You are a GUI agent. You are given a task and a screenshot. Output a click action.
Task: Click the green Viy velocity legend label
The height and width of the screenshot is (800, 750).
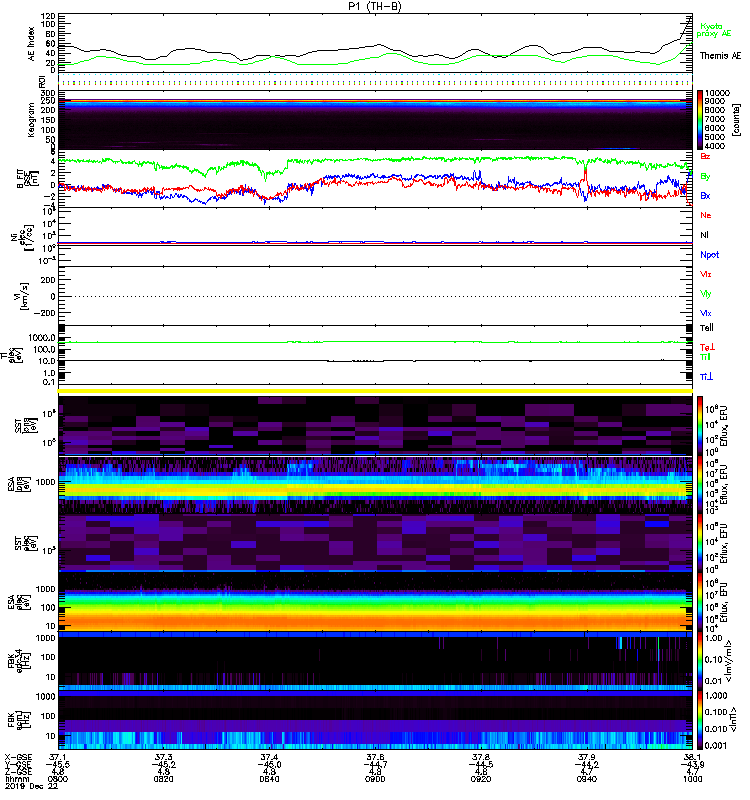(x=705, y=294)
